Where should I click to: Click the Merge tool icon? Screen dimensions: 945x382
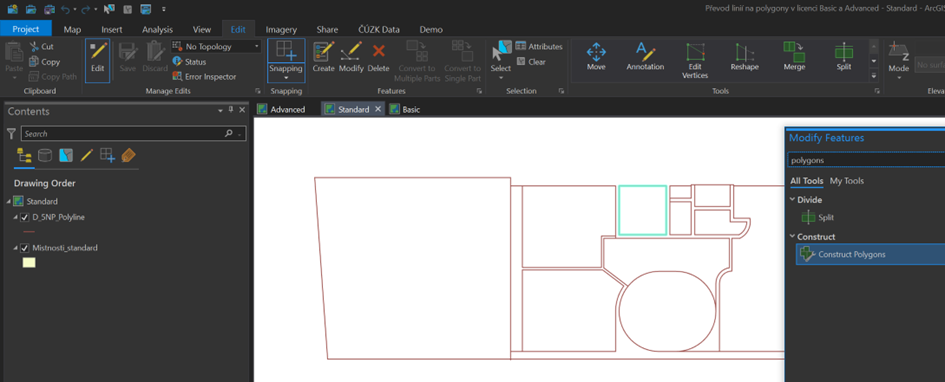click(x=794, y=52)
